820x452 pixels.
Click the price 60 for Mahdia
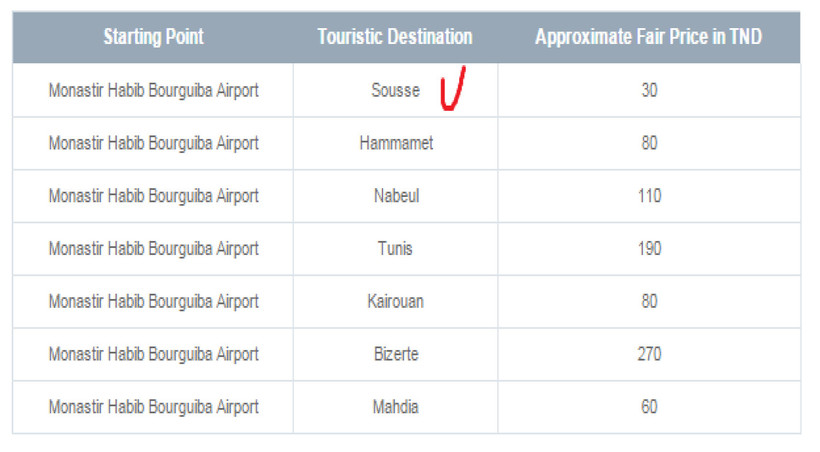[x=649, y=407]
